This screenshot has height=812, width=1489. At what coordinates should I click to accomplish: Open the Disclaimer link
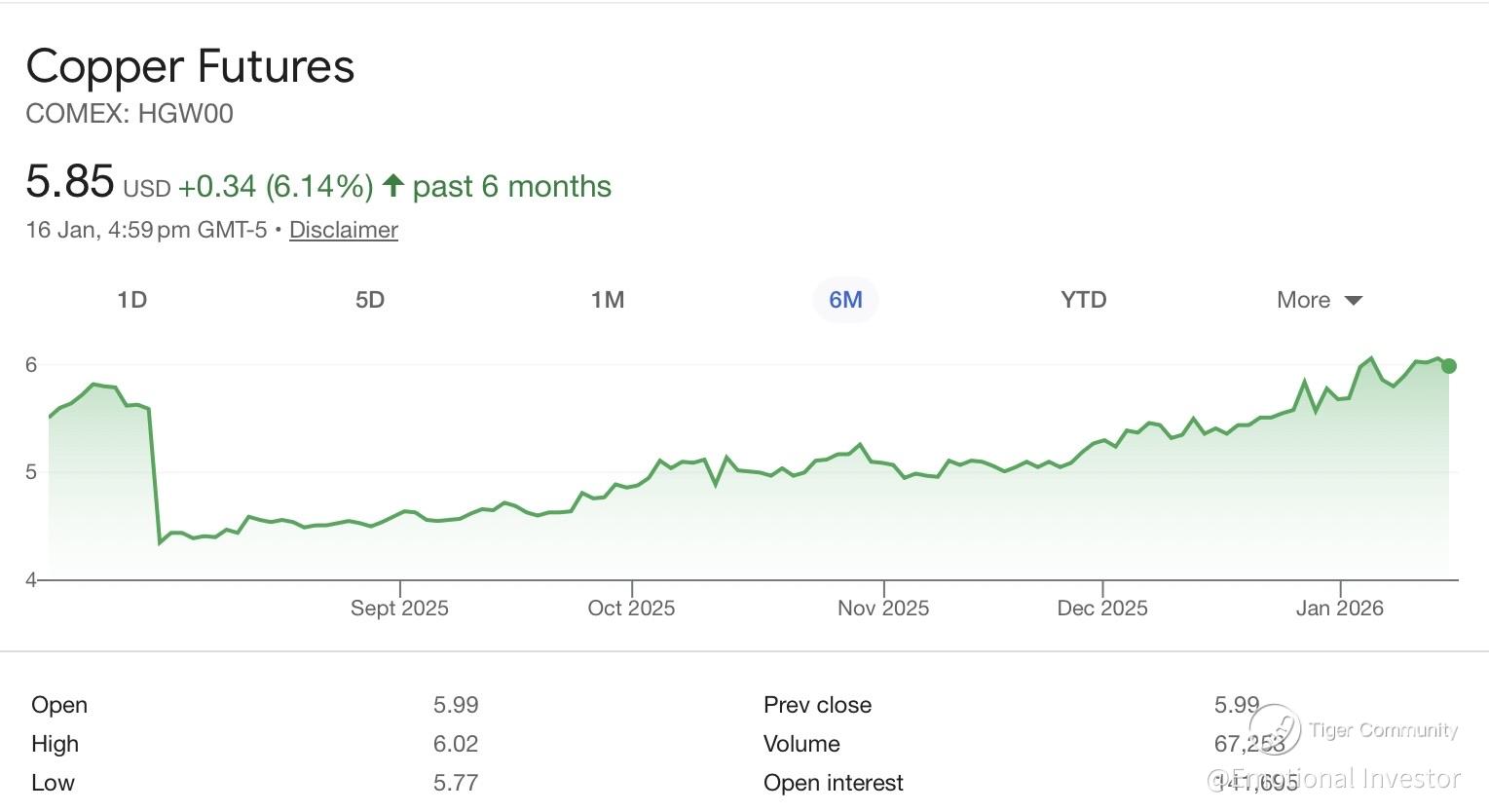(x=344, y=230)
